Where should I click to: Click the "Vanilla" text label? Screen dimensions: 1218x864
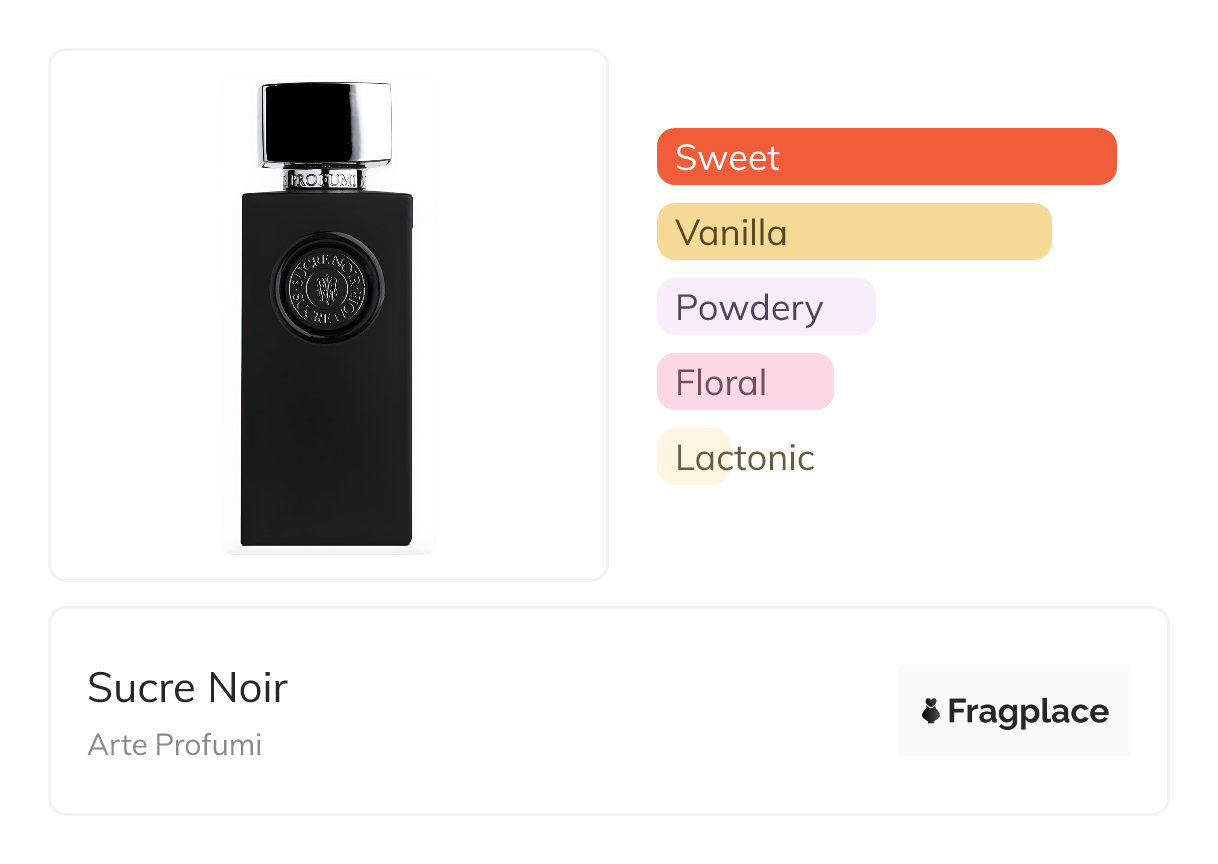(731, 233)
